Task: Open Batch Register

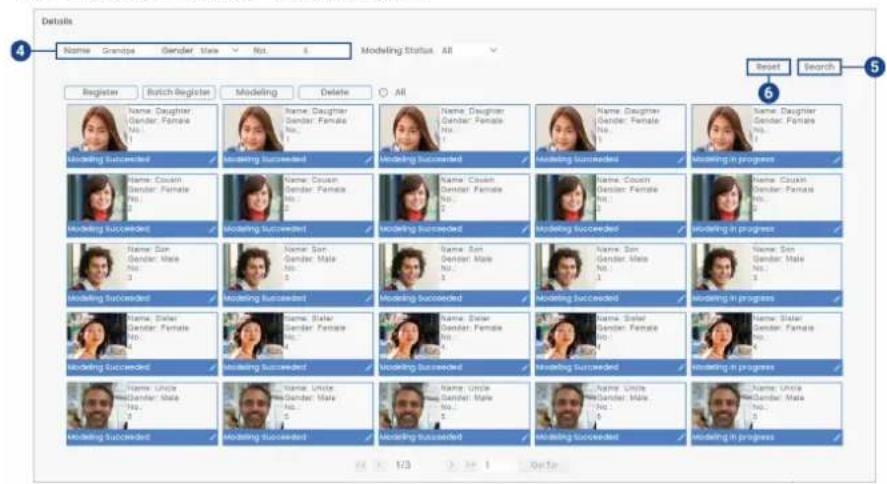Action: point(179,92)
